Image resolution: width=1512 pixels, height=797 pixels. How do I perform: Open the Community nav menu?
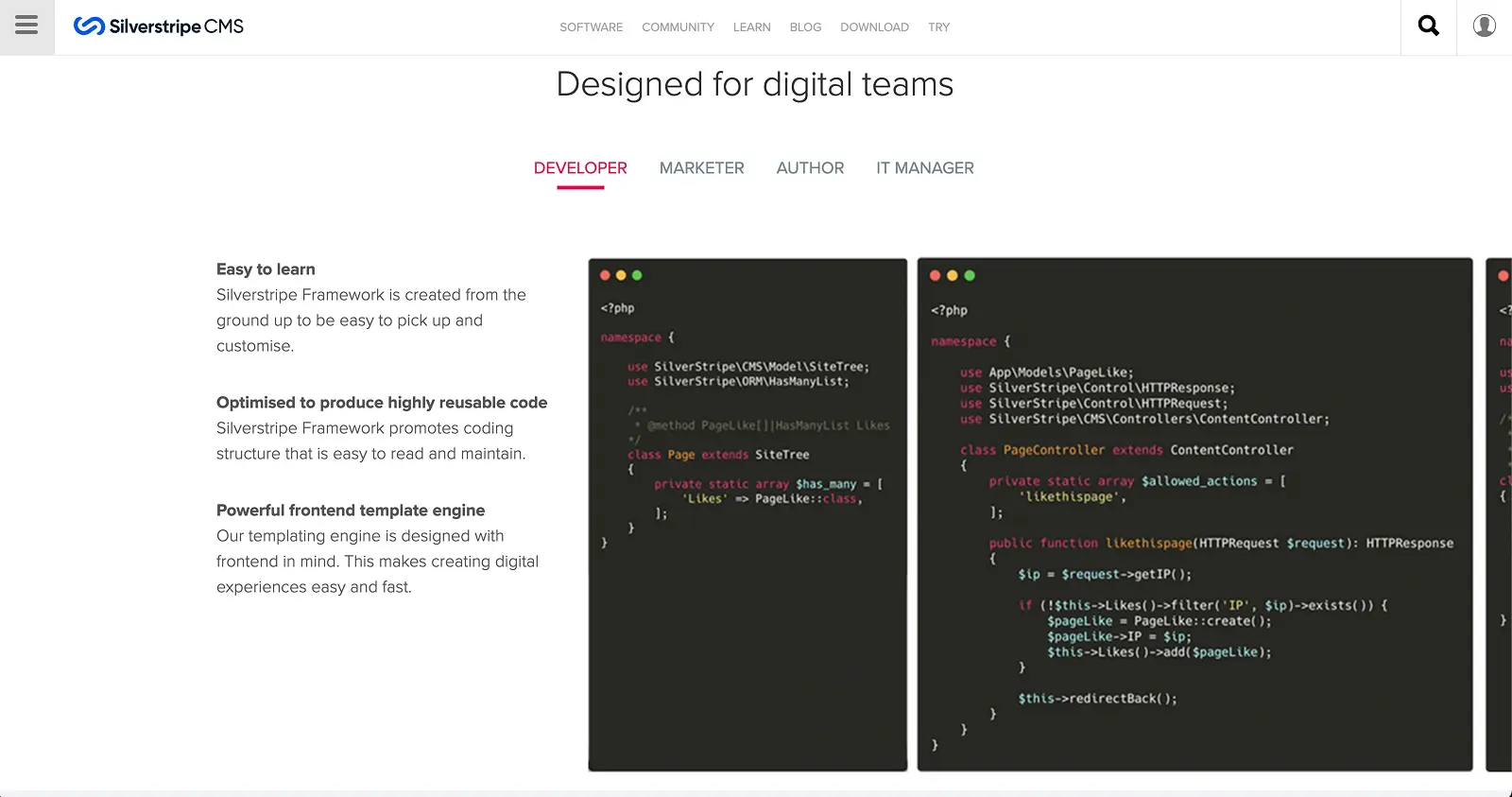pos(679,27)
